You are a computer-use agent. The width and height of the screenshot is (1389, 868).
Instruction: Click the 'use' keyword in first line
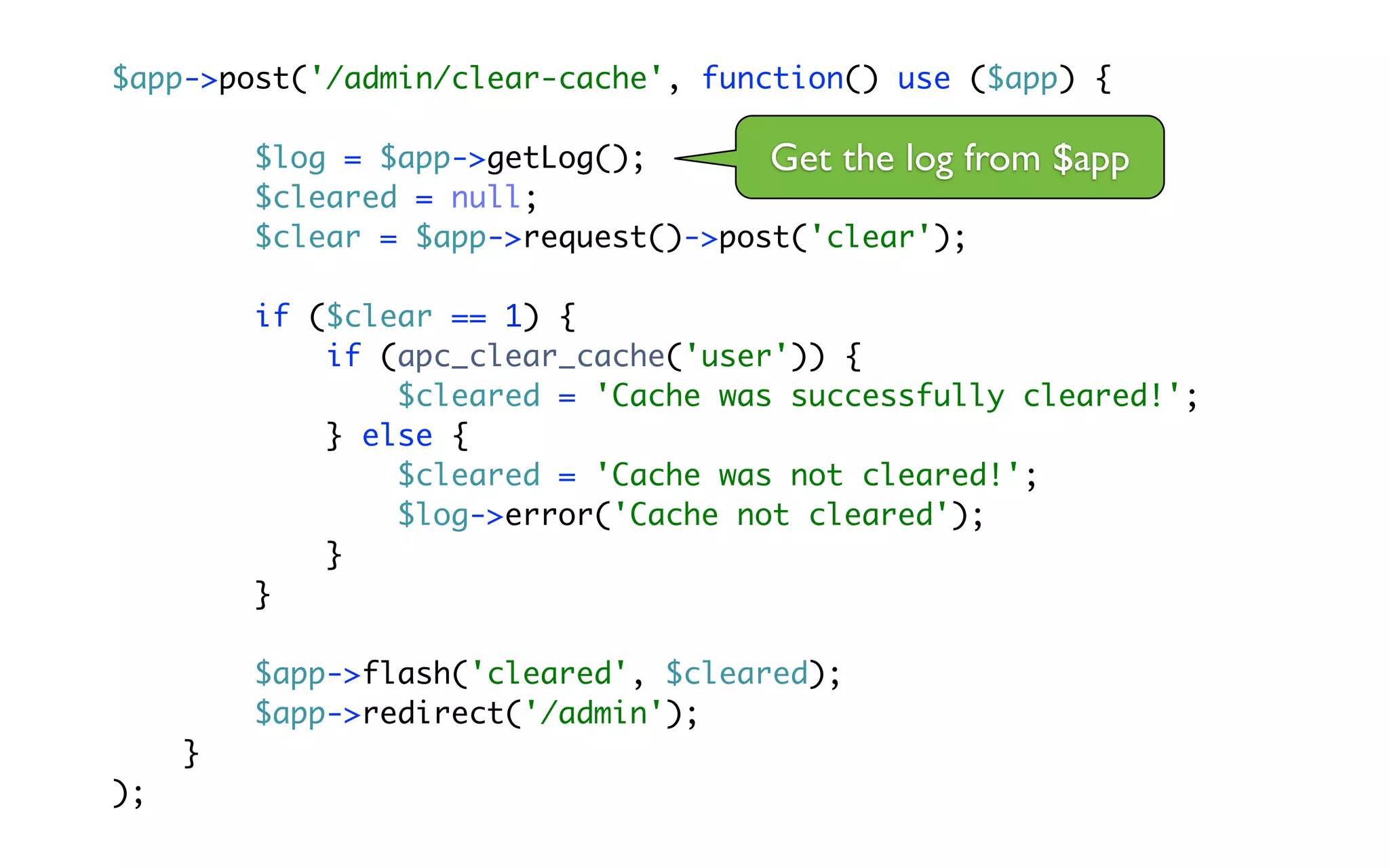point(924,79)
